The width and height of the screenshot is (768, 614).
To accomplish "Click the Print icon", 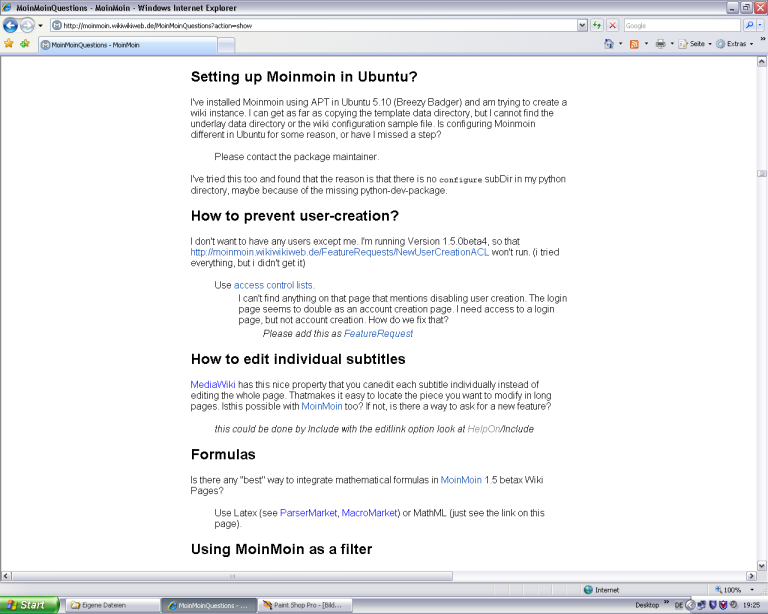I will point(660,44).
